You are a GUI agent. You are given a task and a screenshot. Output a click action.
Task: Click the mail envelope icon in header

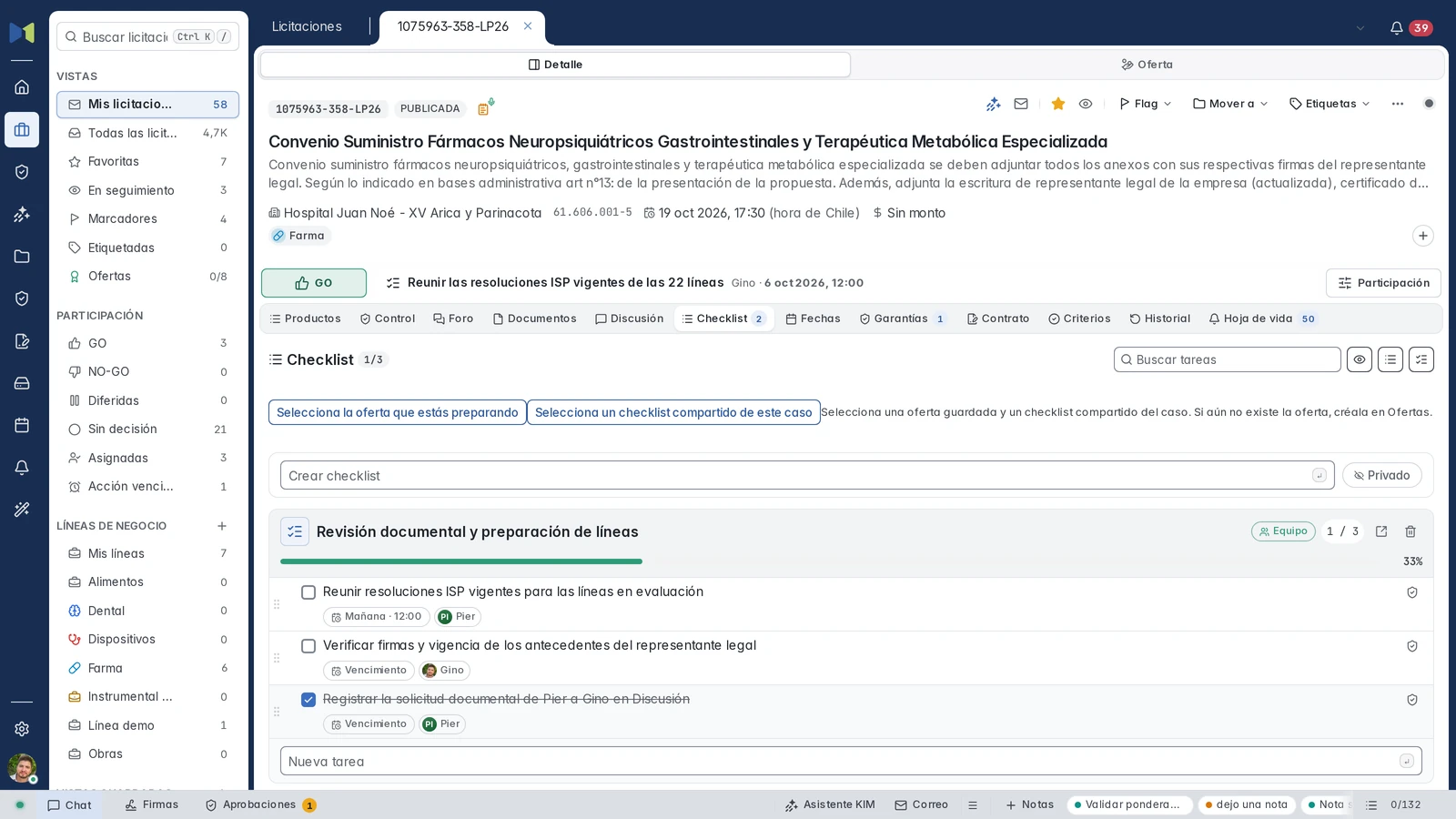pyautogui.click(x=1021, y=104)
